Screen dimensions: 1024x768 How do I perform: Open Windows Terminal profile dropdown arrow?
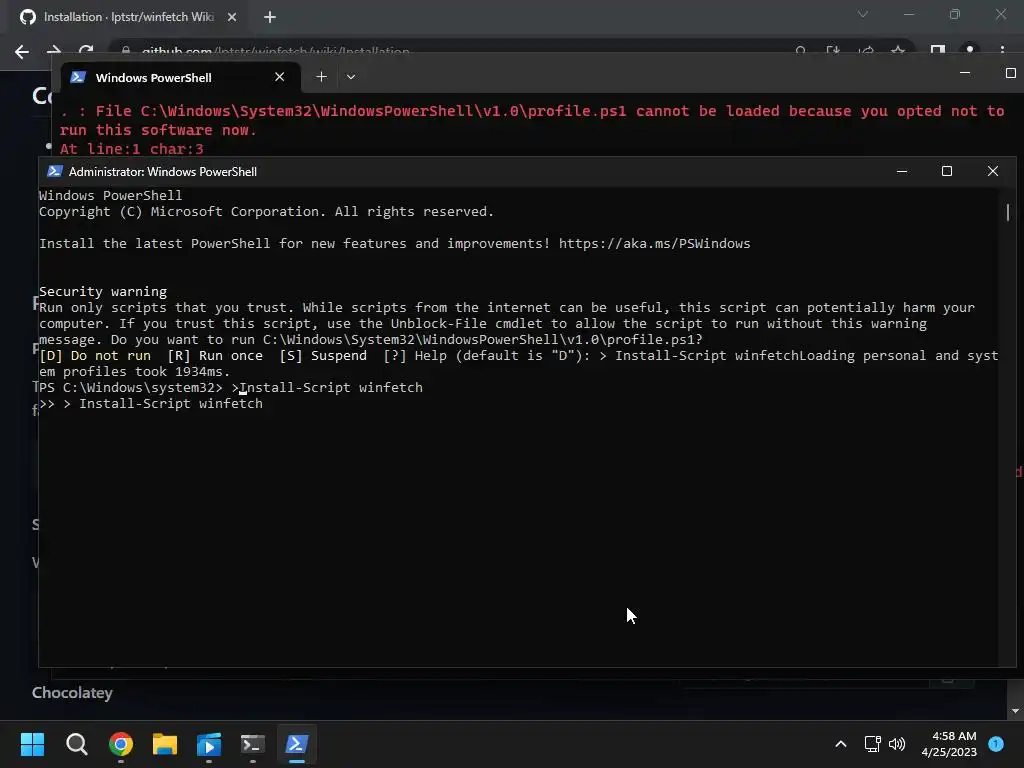[351, 77]
